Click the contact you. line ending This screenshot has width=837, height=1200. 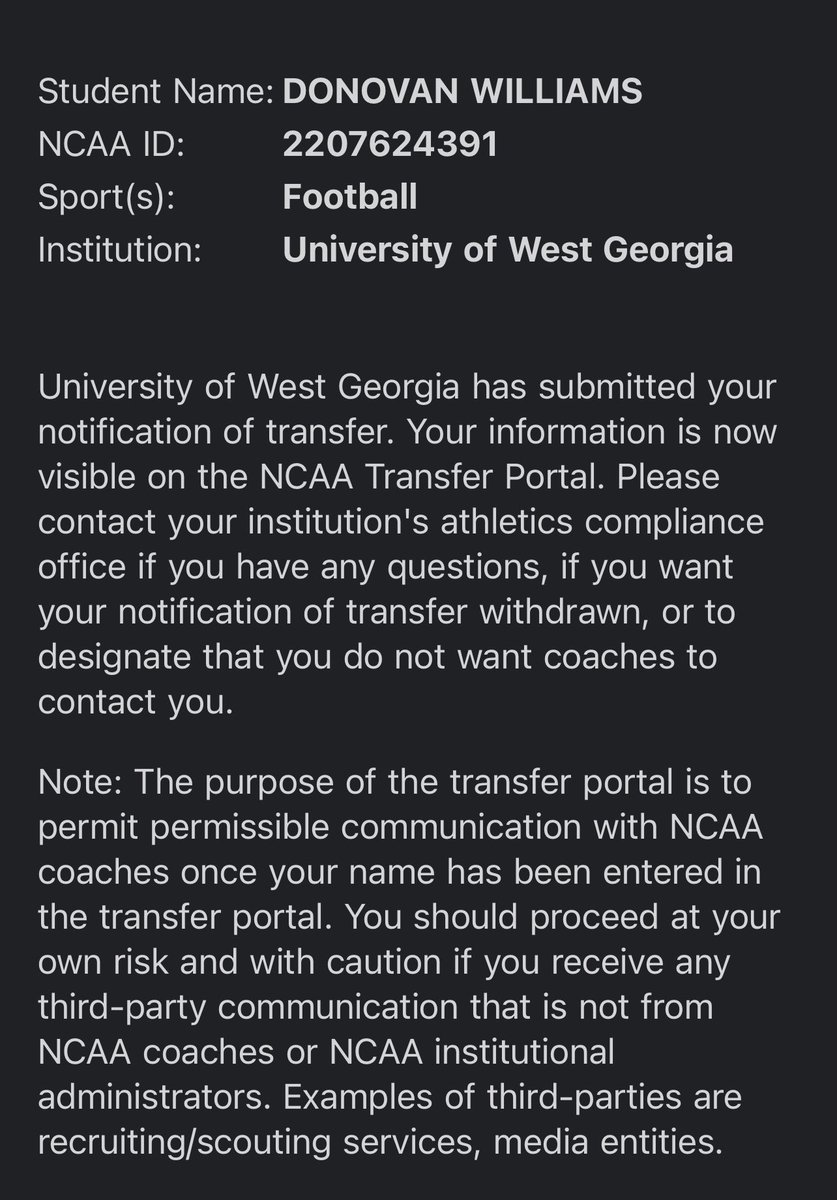coord(135,700)
